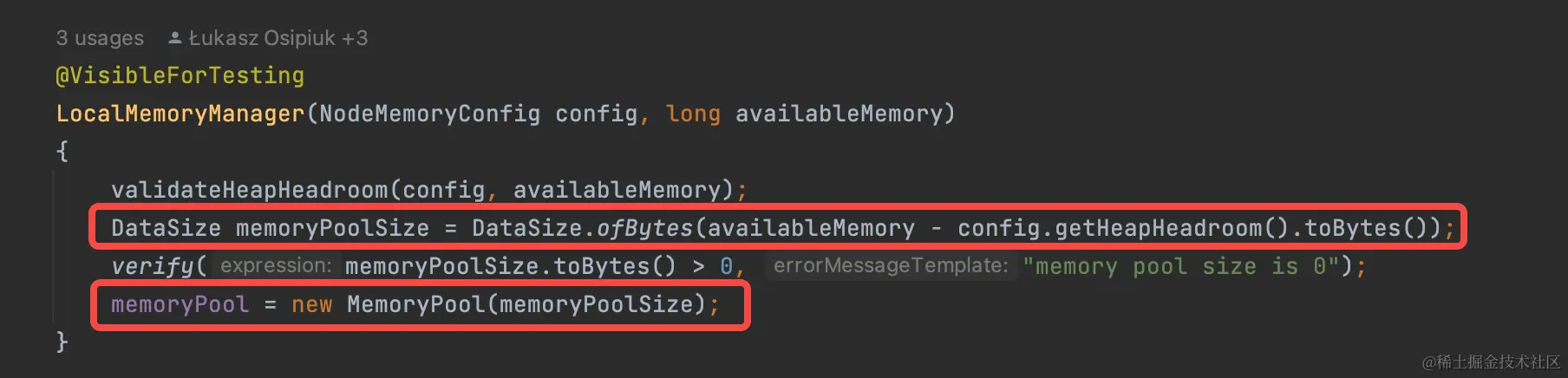Click the ofBytes static method call
Viewport: 1568px width, 378px height.
point(644,228)
